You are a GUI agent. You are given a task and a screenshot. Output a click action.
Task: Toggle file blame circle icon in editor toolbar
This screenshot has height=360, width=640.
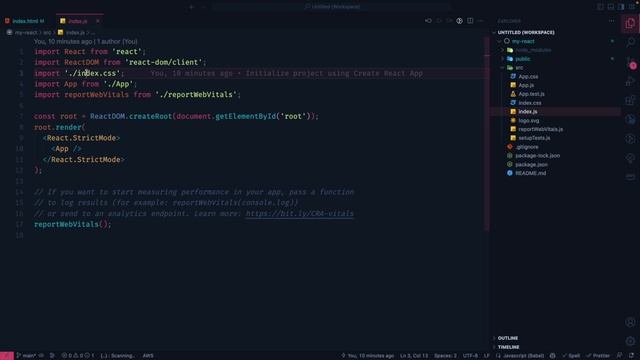[459, 21]
